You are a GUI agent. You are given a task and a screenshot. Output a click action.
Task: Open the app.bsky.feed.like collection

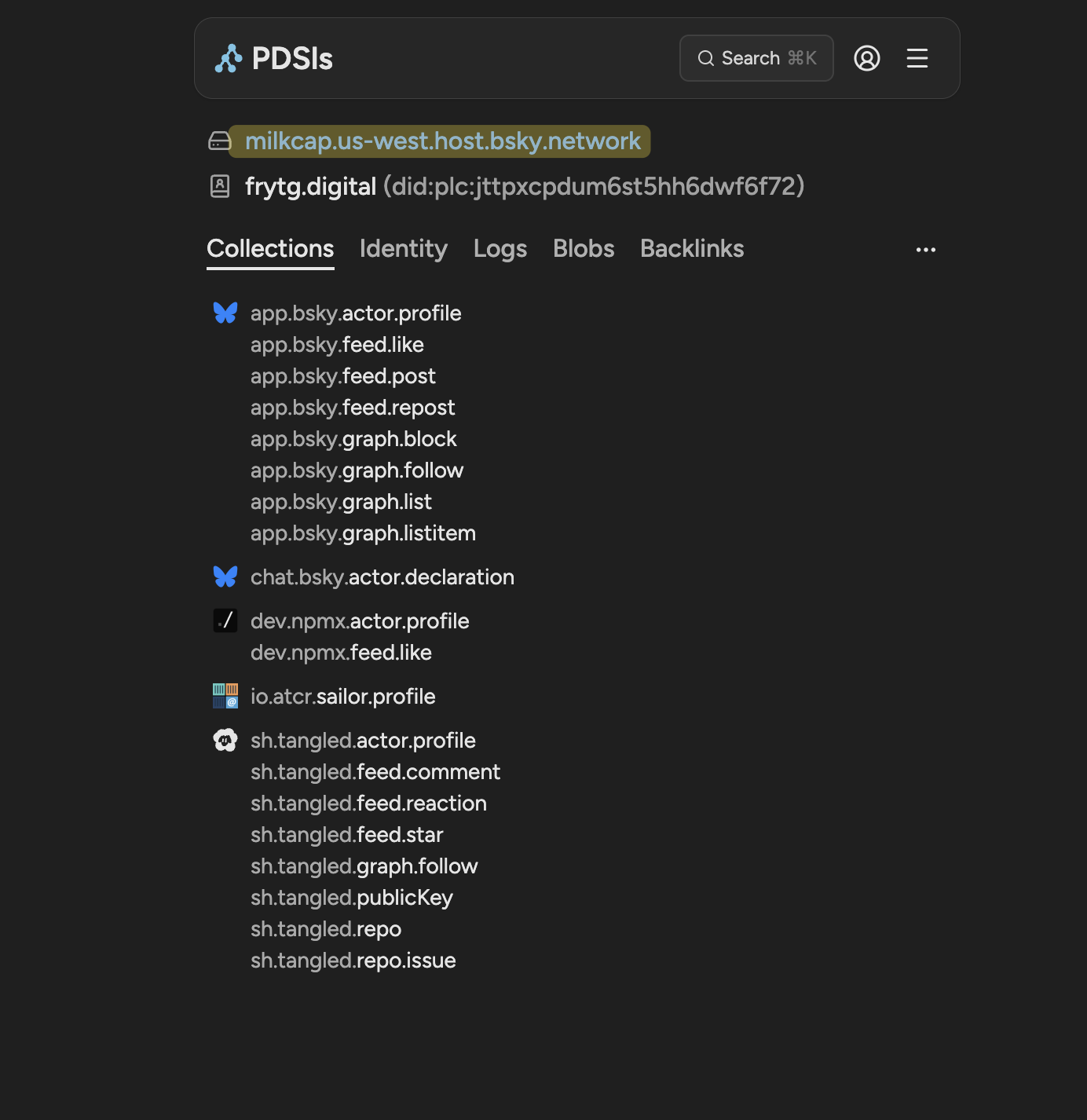coord(337,345)
